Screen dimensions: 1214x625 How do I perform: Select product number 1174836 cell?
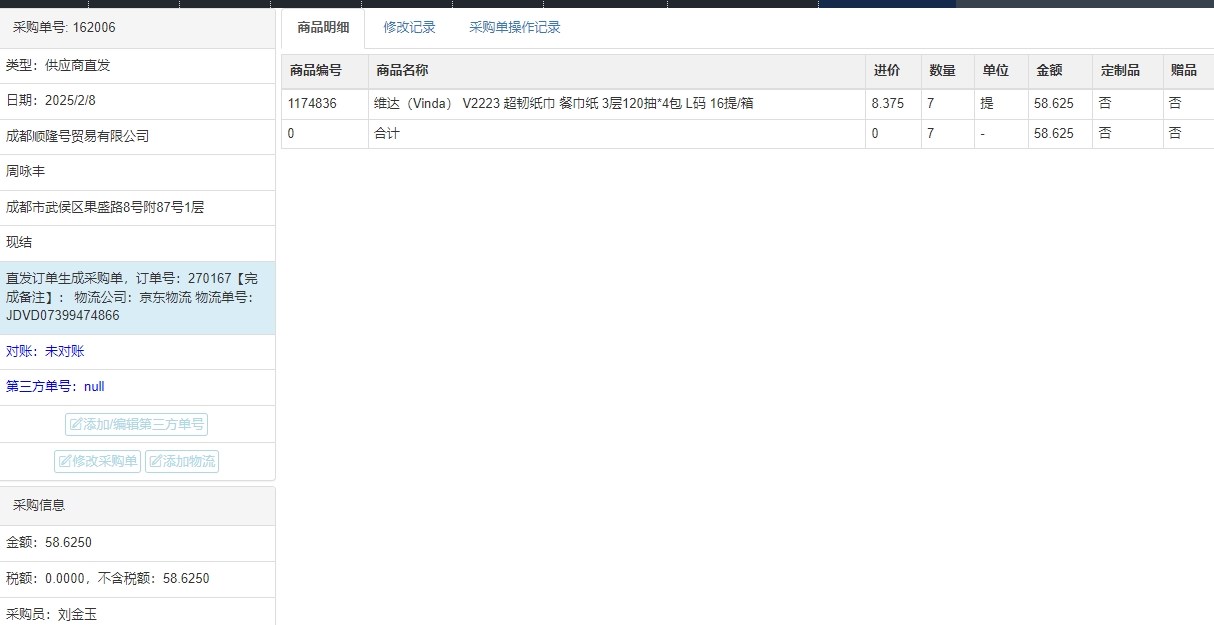[x=325, y=104]
